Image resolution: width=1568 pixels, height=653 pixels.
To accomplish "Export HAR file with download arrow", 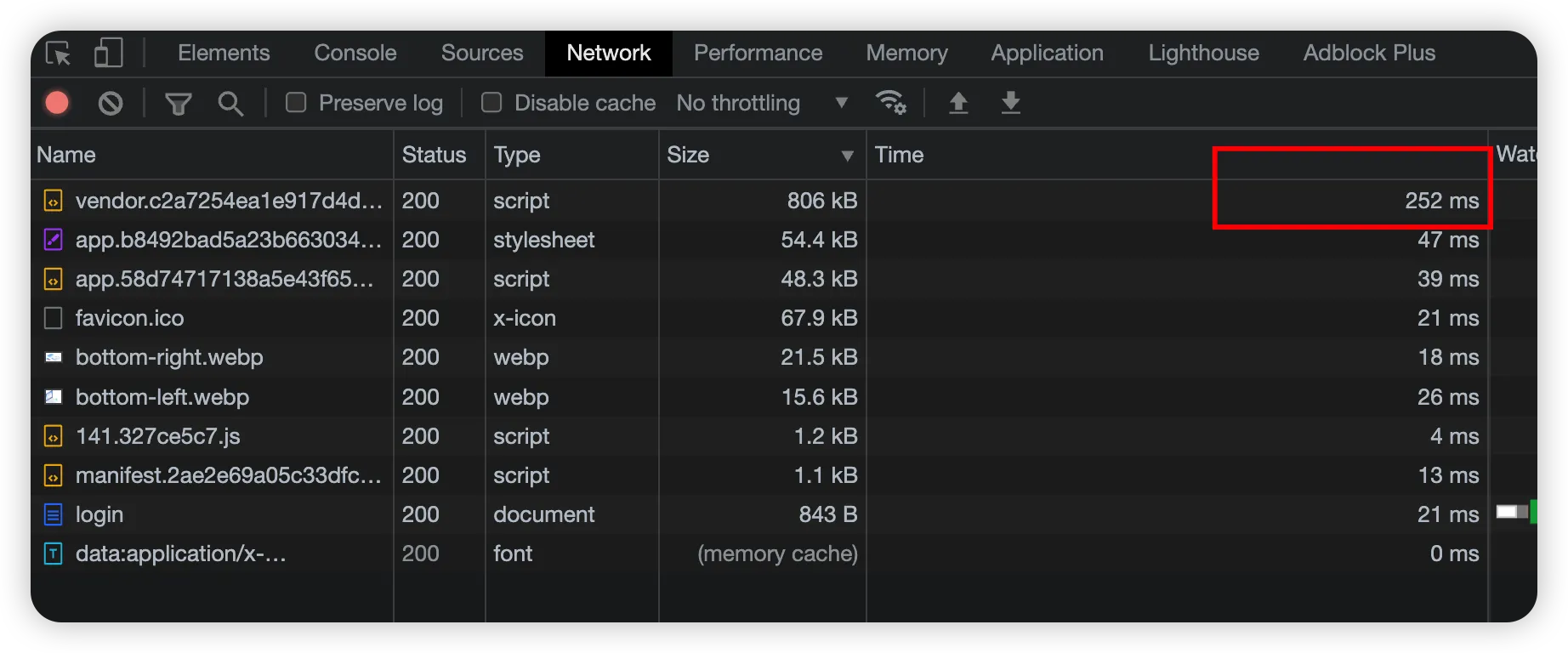I will point(1010,103).
